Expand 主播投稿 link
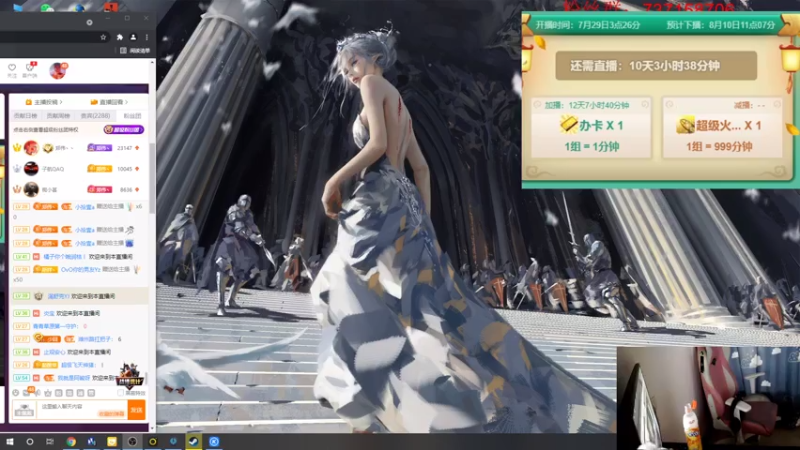 pos(44,102)
